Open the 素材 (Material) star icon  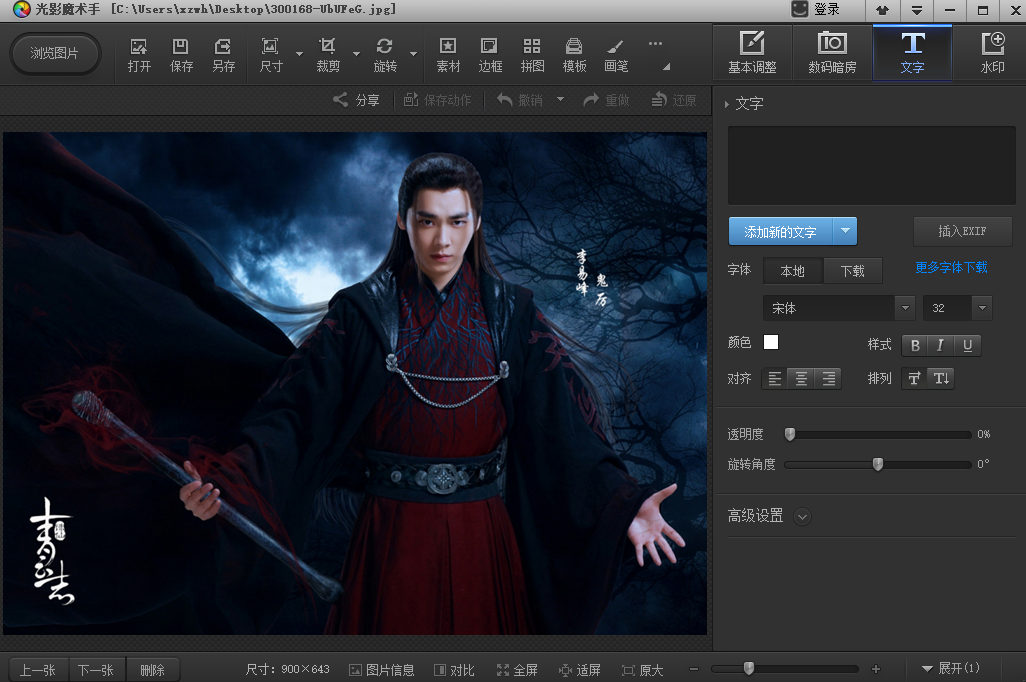coord(448,54)
